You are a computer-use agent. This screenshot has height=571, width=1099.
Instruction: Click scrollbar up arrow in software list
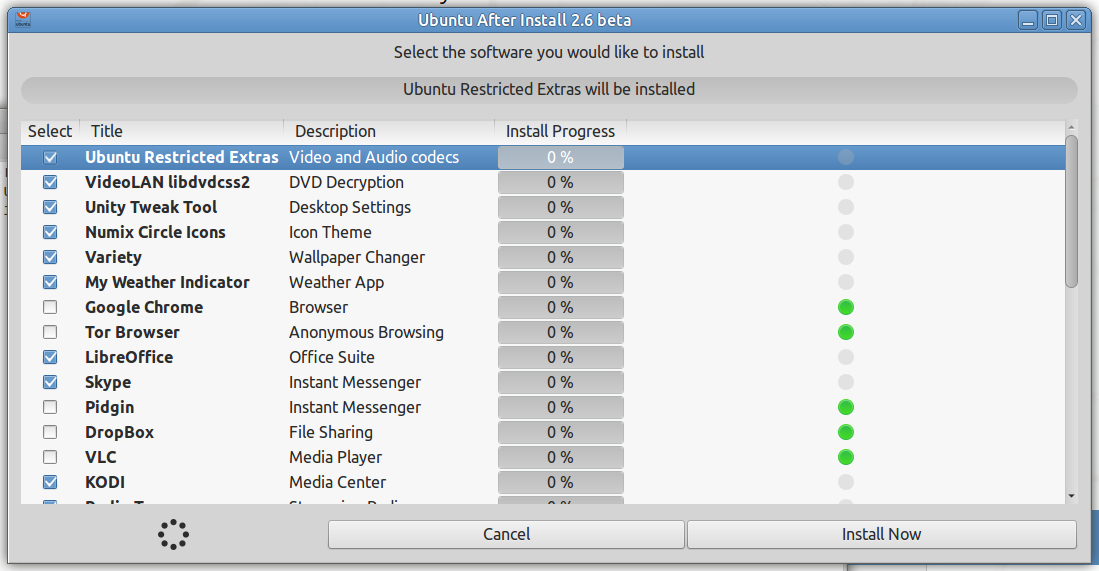coord(1071,128)
